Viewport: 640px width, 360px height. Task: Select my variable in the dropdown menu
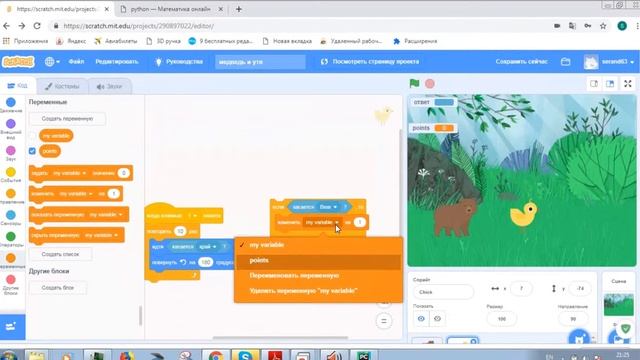pos(318,245)
